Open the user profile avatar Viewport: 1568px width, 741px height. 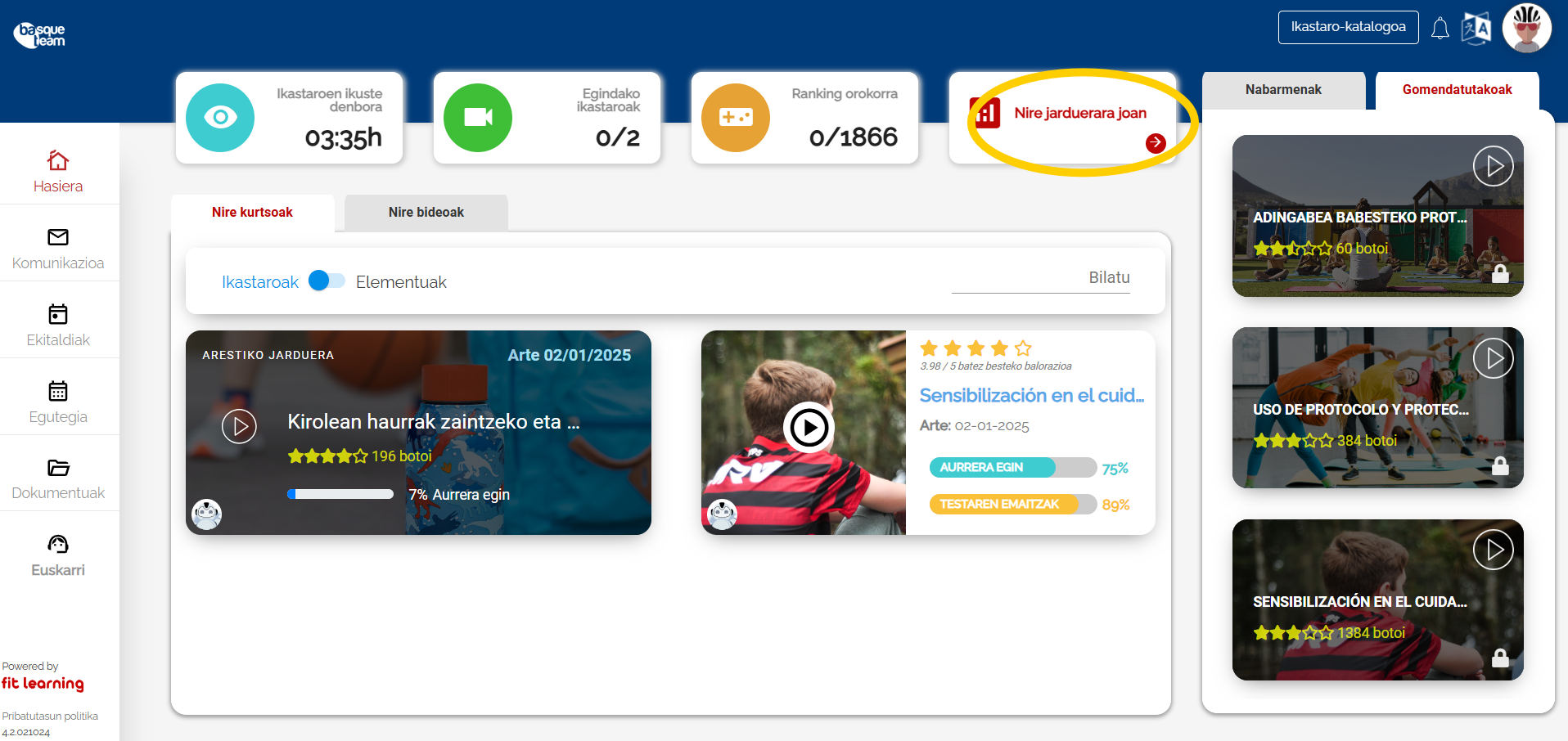1526,29
